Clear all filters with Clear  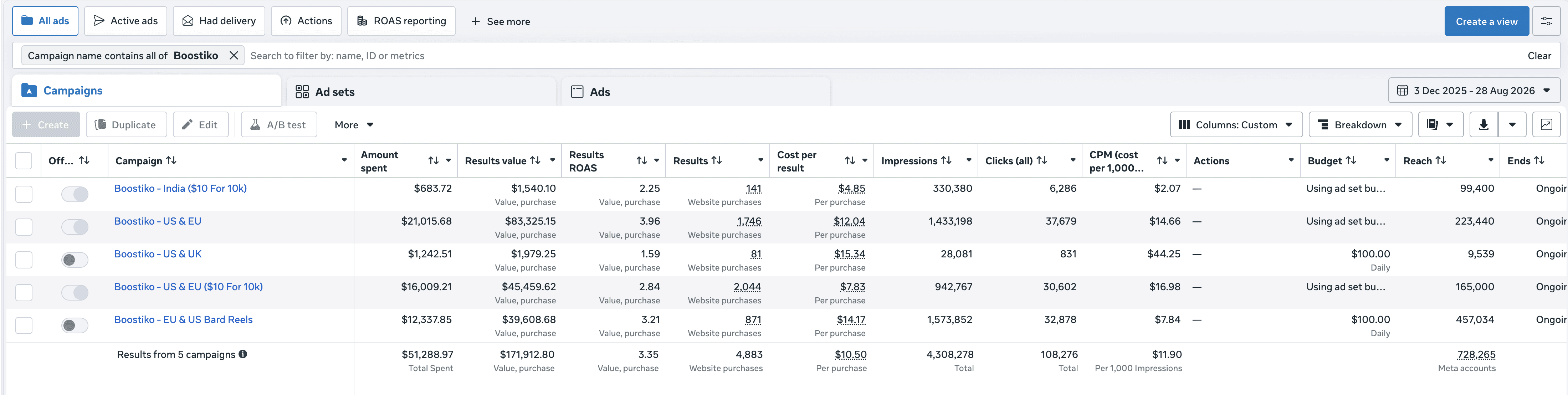pos(1539,55)
